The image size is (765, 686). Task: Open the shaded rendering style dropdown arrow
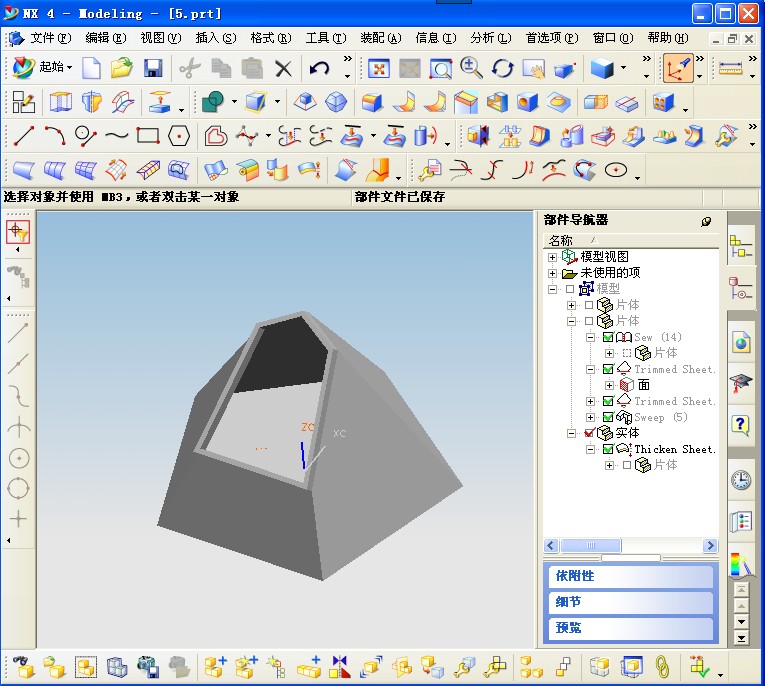tap(624, 68)
